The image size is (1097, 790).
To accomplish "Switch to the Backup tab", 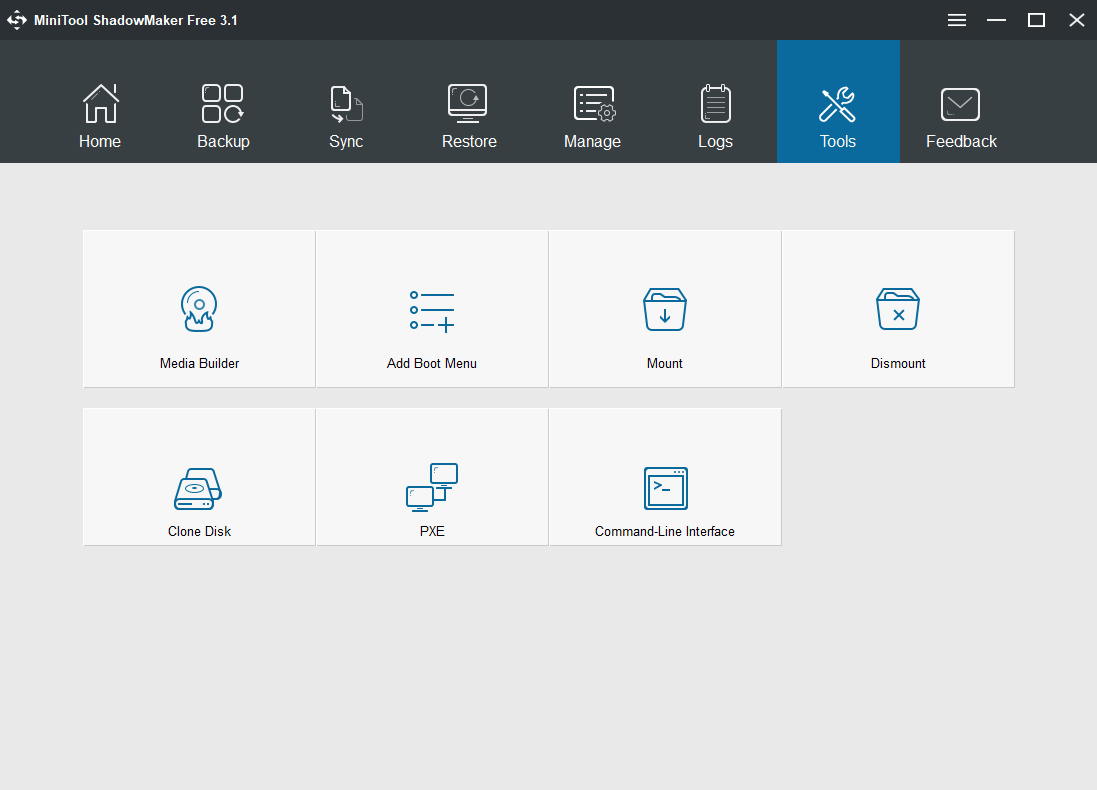I will click(x=223, y=102).
